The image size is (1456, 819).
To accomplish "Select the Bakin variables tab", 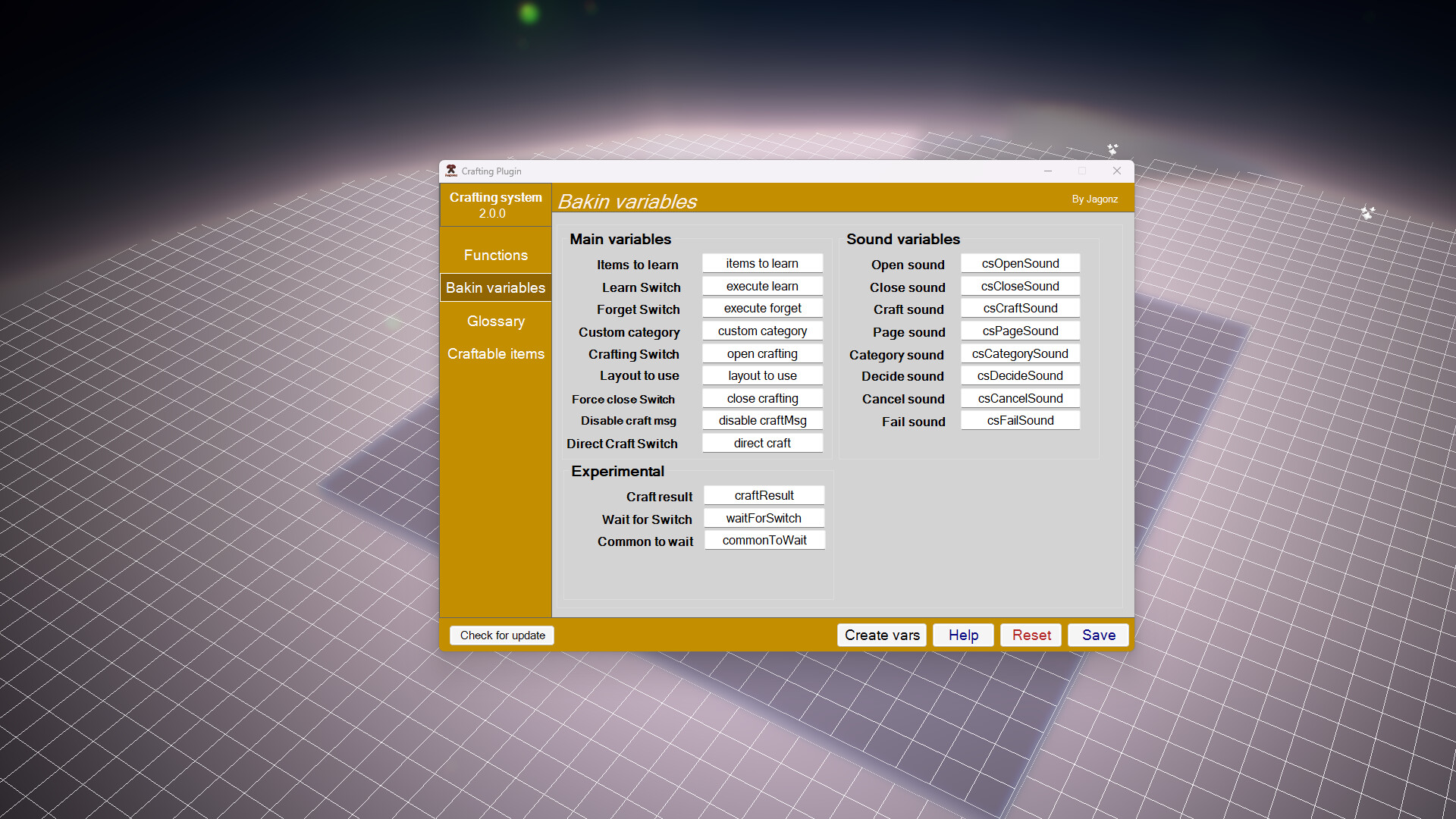I will (495, 287).
